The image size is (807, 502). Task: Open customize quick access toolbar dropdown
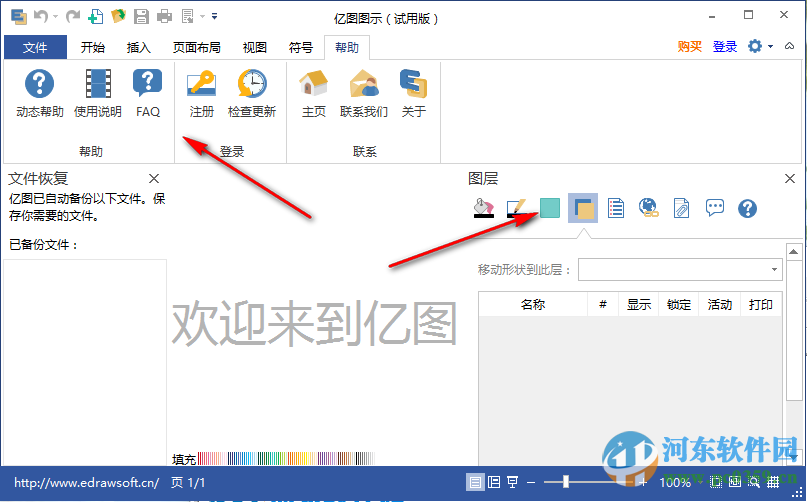pyautogui.click(x=215, y=16)
